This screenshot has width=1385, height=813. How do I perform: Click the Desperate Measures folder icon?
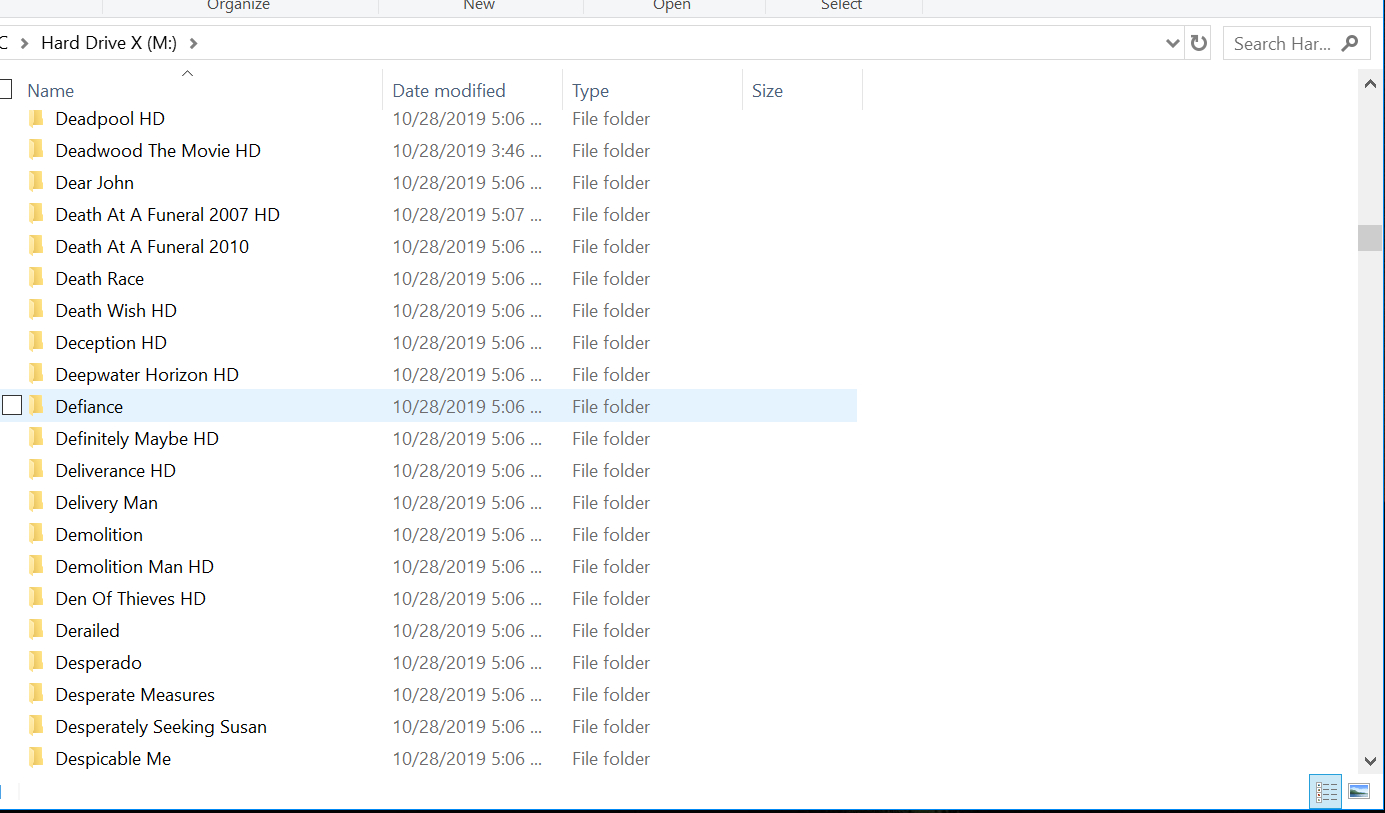coord(37,695)
